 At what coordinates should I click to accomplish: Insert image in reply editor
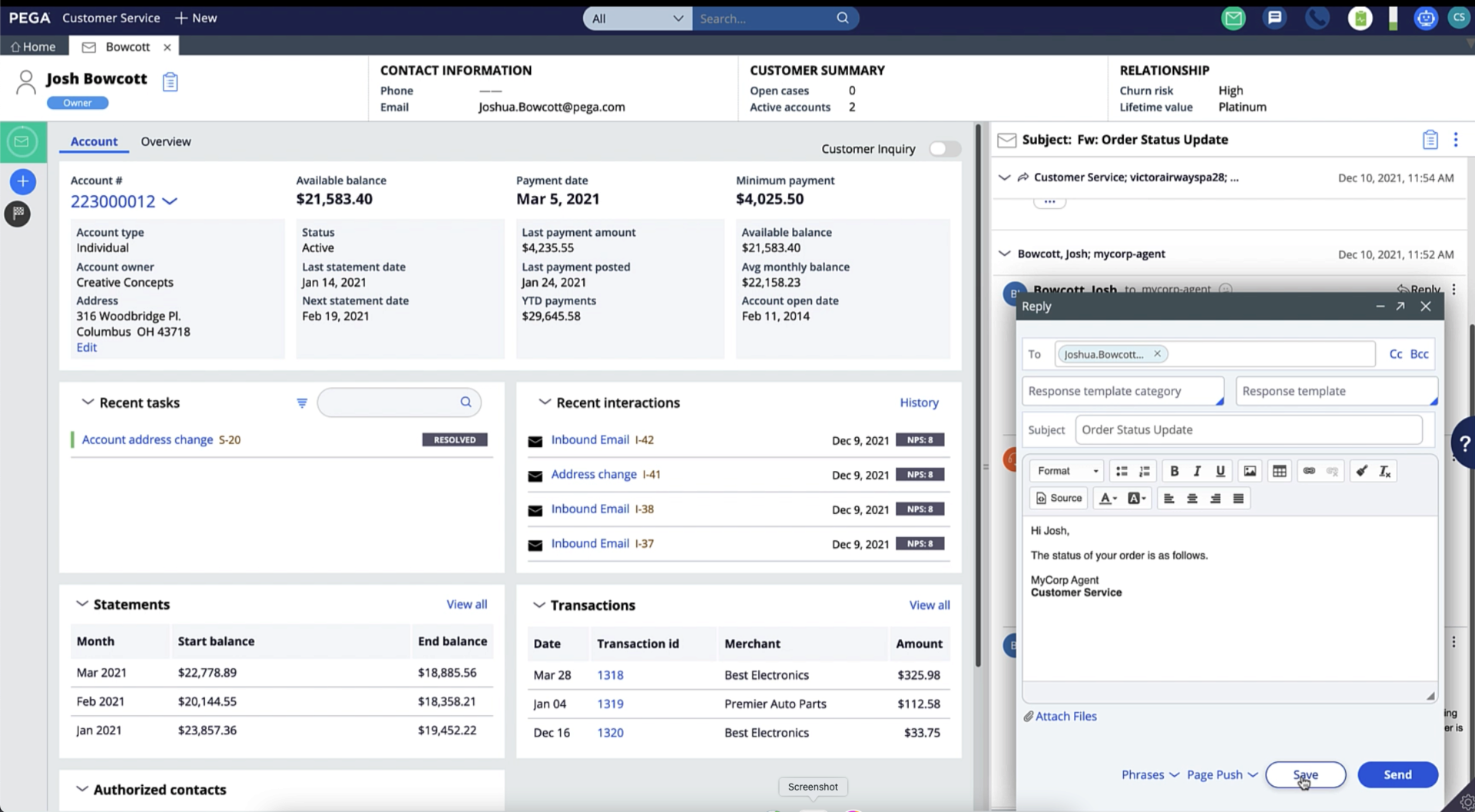pos(1250,471)
